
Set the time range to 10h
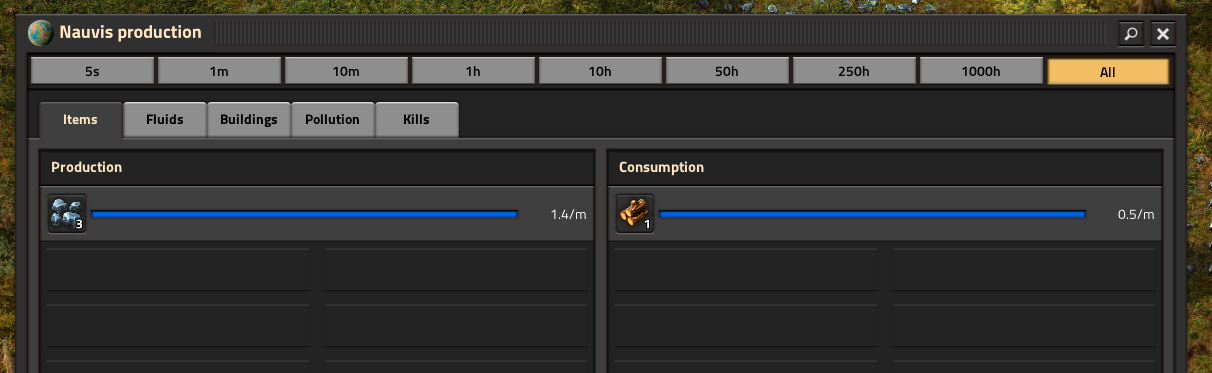point(600,72)
